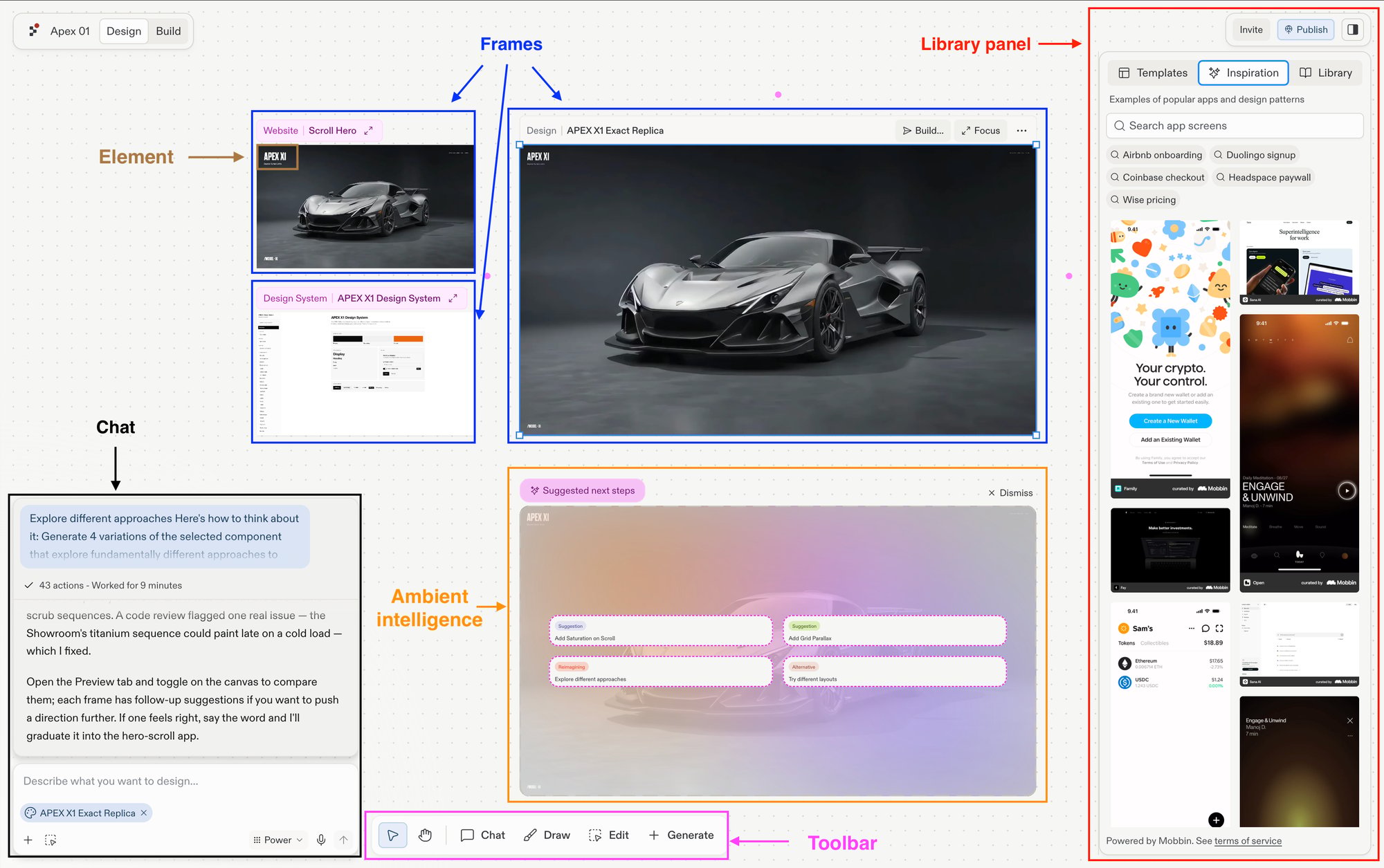Select the Chat tool in toolbar
The image size is (1384, 868).
[x=483, y=835]
